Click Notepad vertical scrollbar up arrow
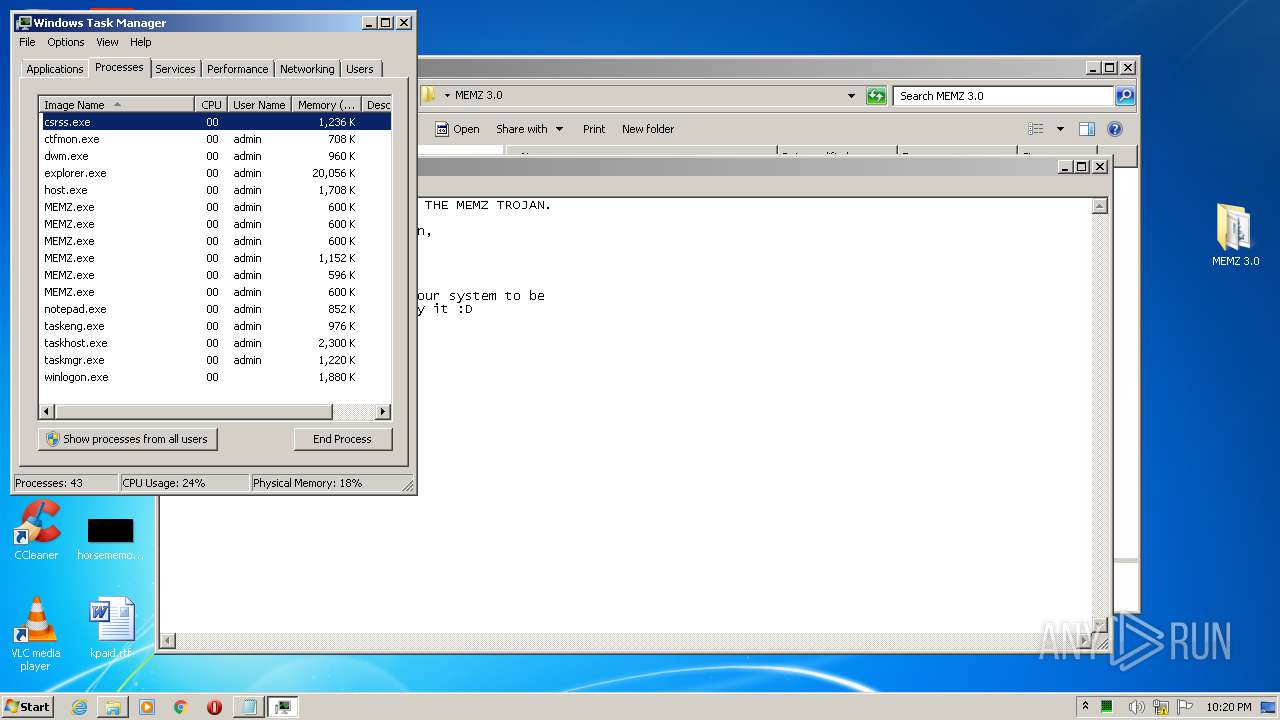The width and height of the screenshot is (1280, 720). coord(1100,206)
